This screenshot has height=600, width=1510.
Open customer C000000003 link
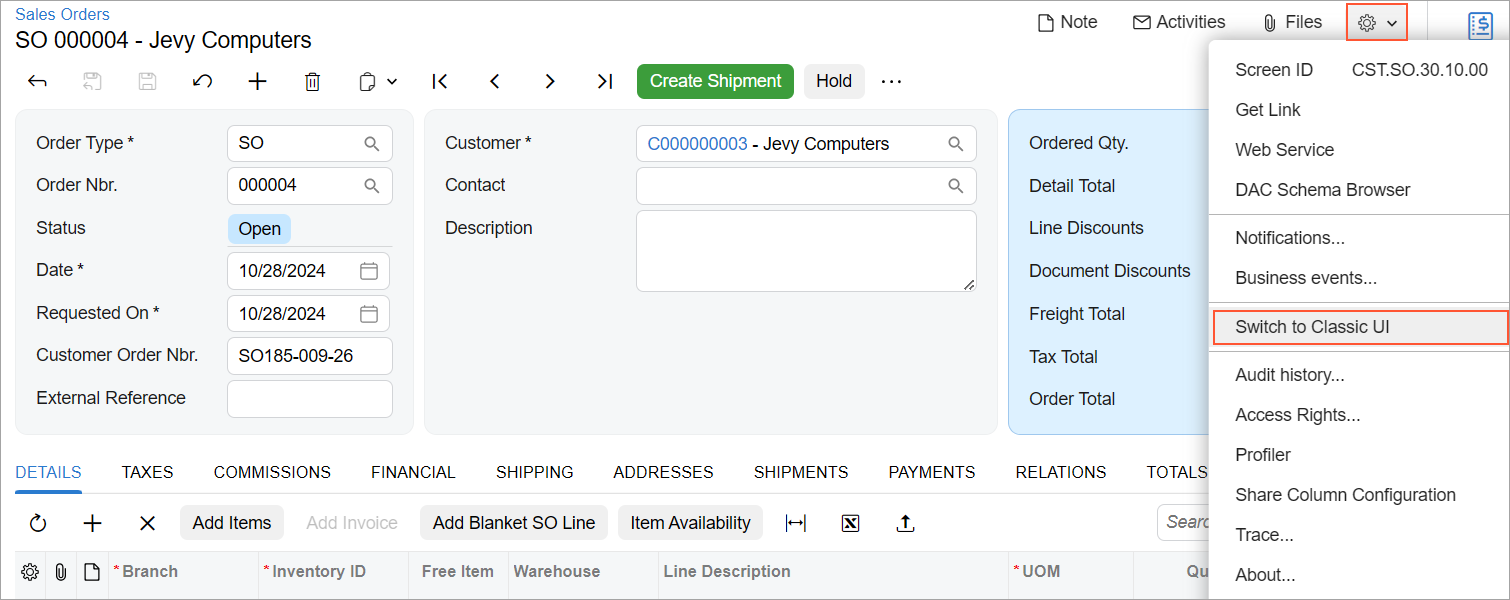[697, 144]
